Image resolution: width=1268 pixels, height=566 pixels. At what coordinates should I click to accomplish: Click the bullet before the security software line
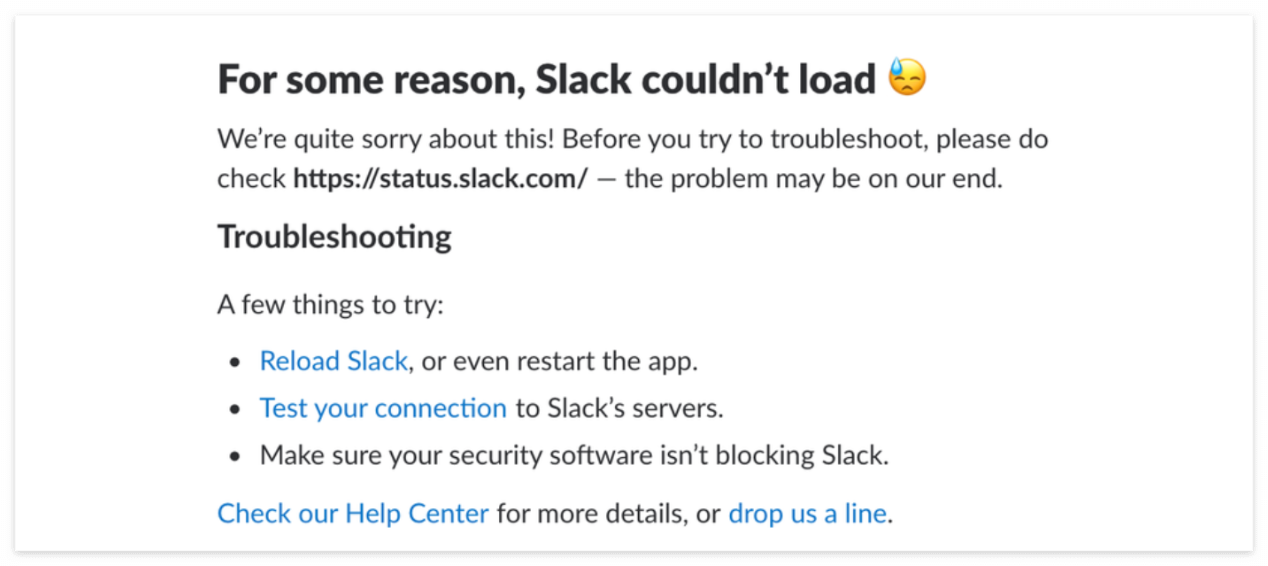pyautogui.click(x=235, y=457)
